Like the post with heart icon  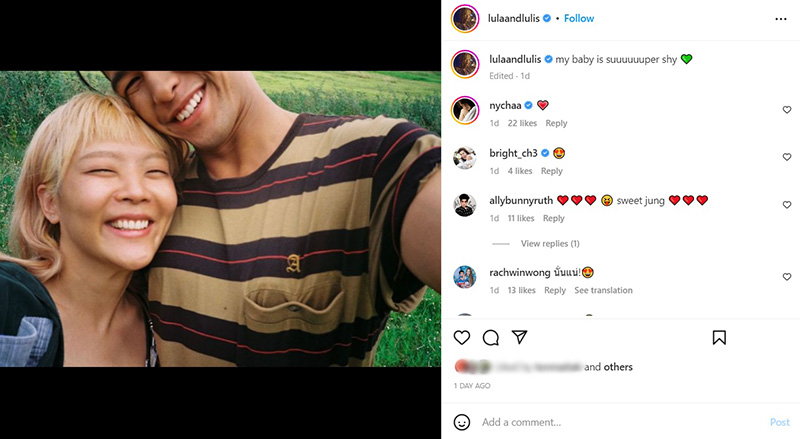click(x=462, y=338)
